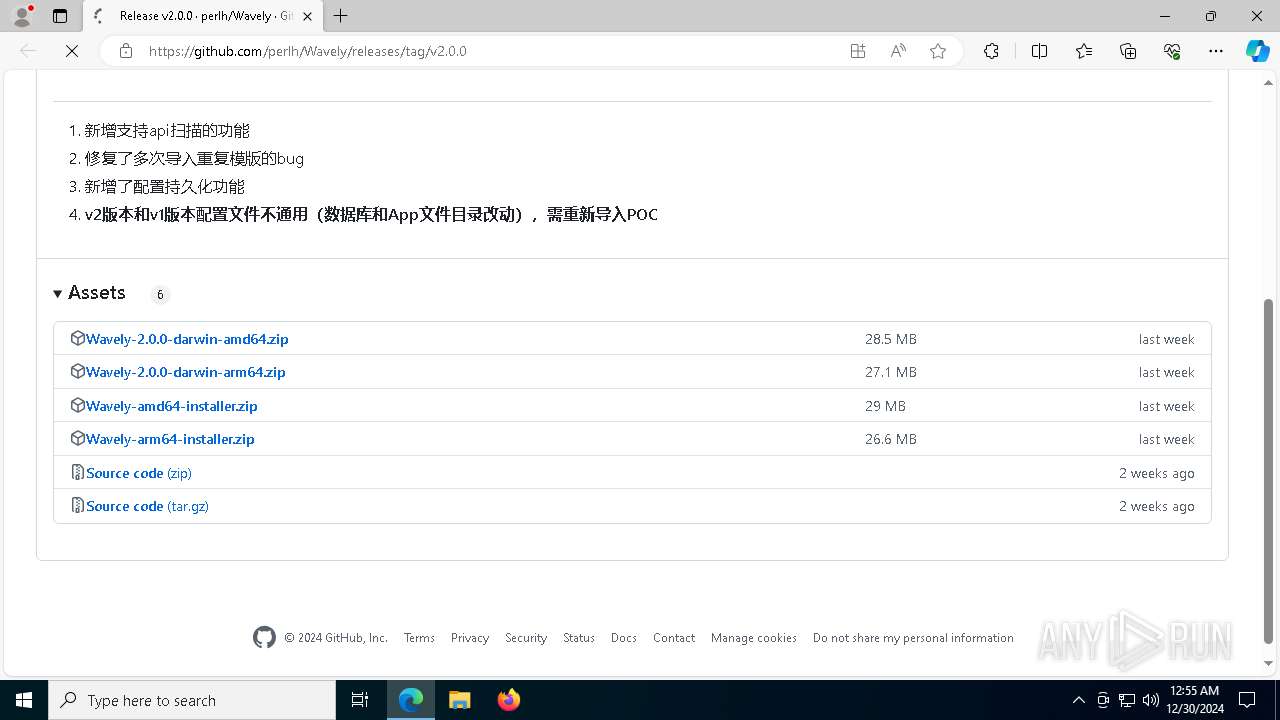Open a new browser tab
Viewport: 1280px width, 720px height.
(341, 16)
